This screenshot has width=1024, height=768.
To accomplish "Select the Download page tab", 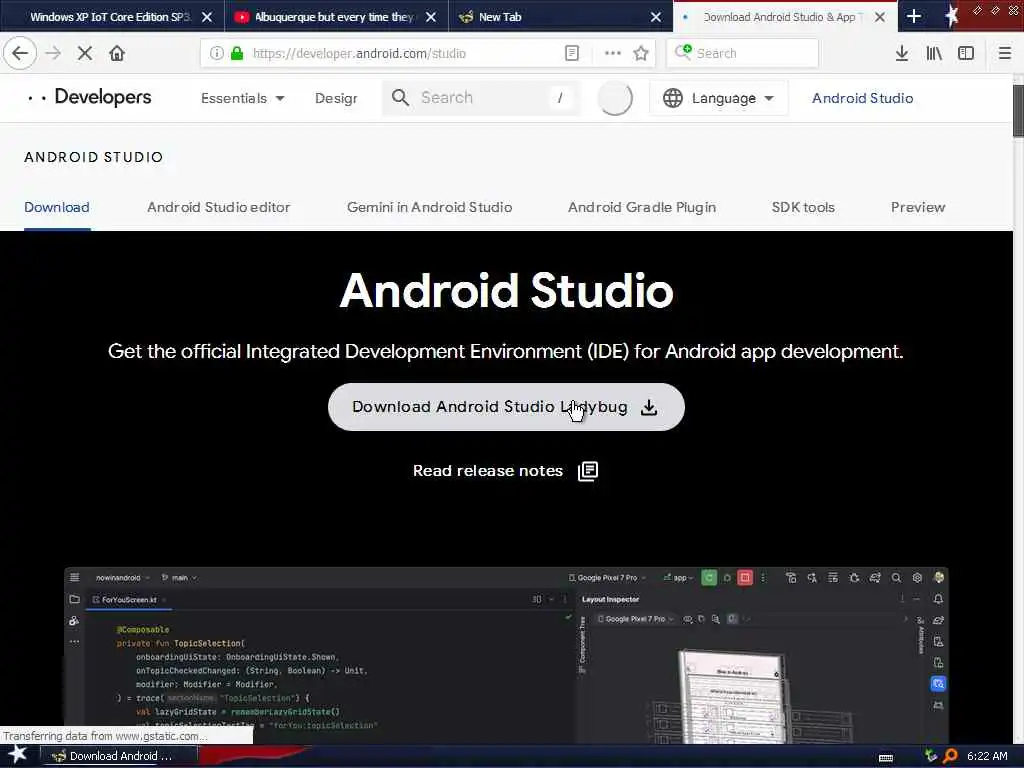I will tap(57, 207).
